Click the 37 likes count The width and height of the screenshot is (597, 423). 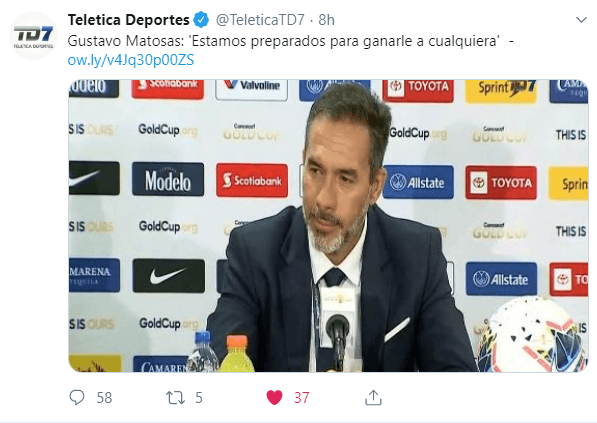click(302, 398)
